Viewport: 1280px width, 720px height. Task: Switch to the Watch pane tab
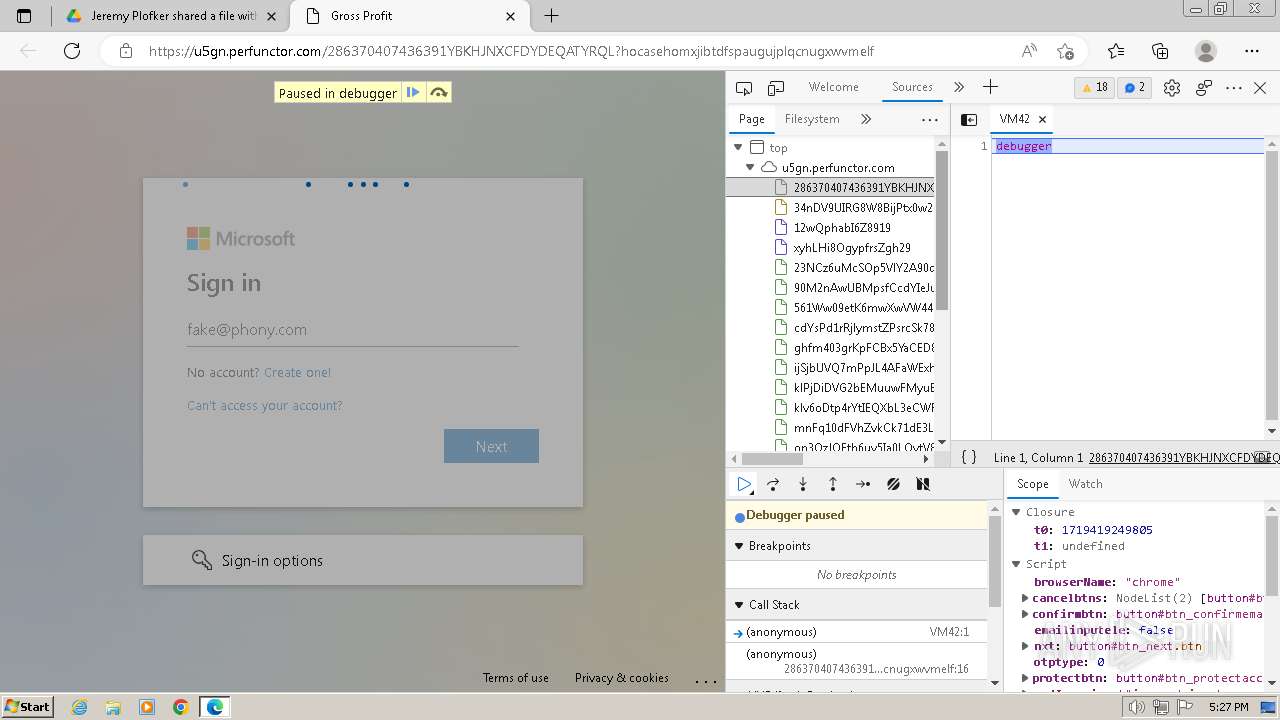coord(1085,484)
